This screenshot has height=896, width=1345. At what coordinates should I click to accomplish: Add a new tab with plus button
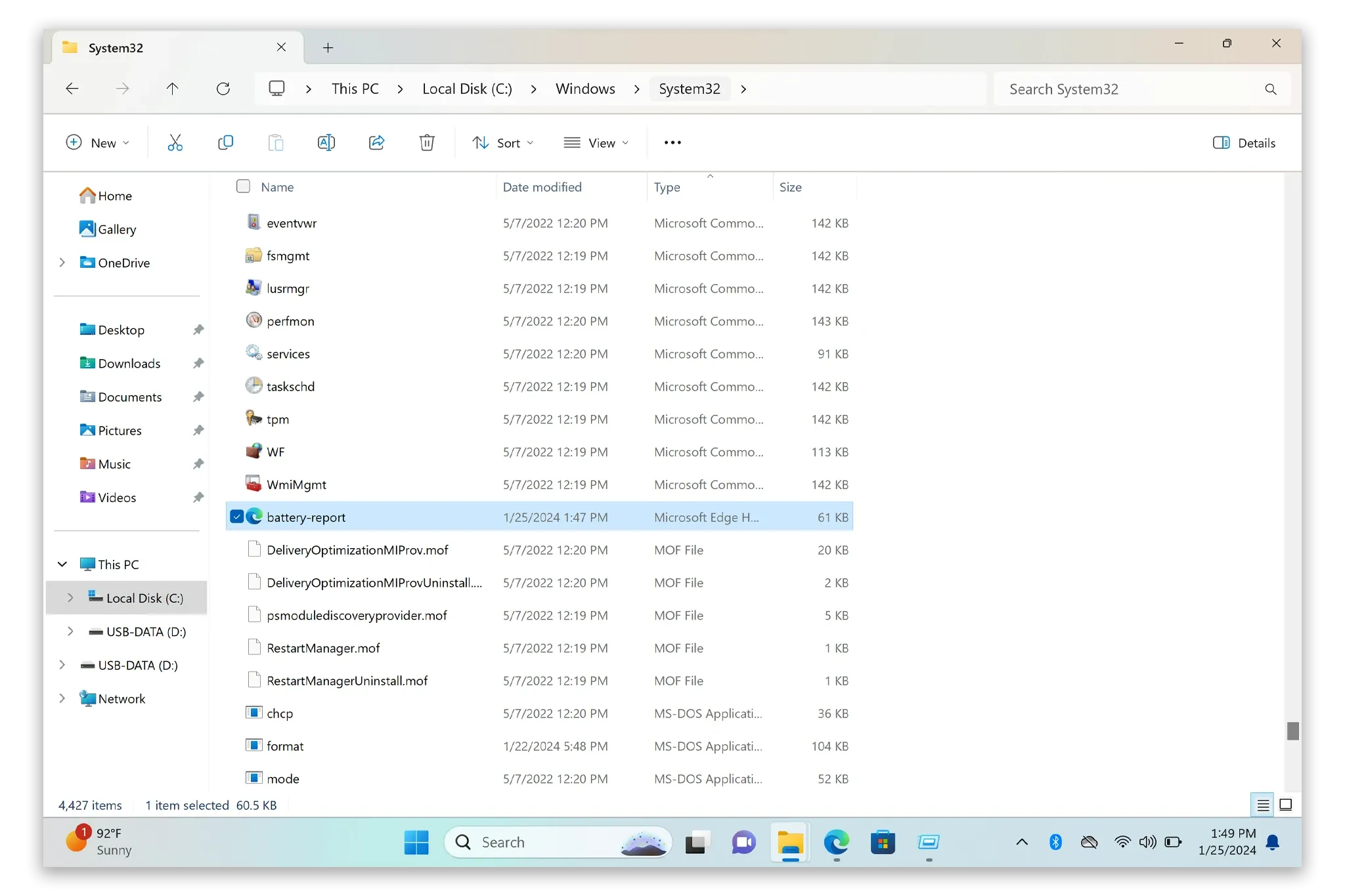pos(328,47)
